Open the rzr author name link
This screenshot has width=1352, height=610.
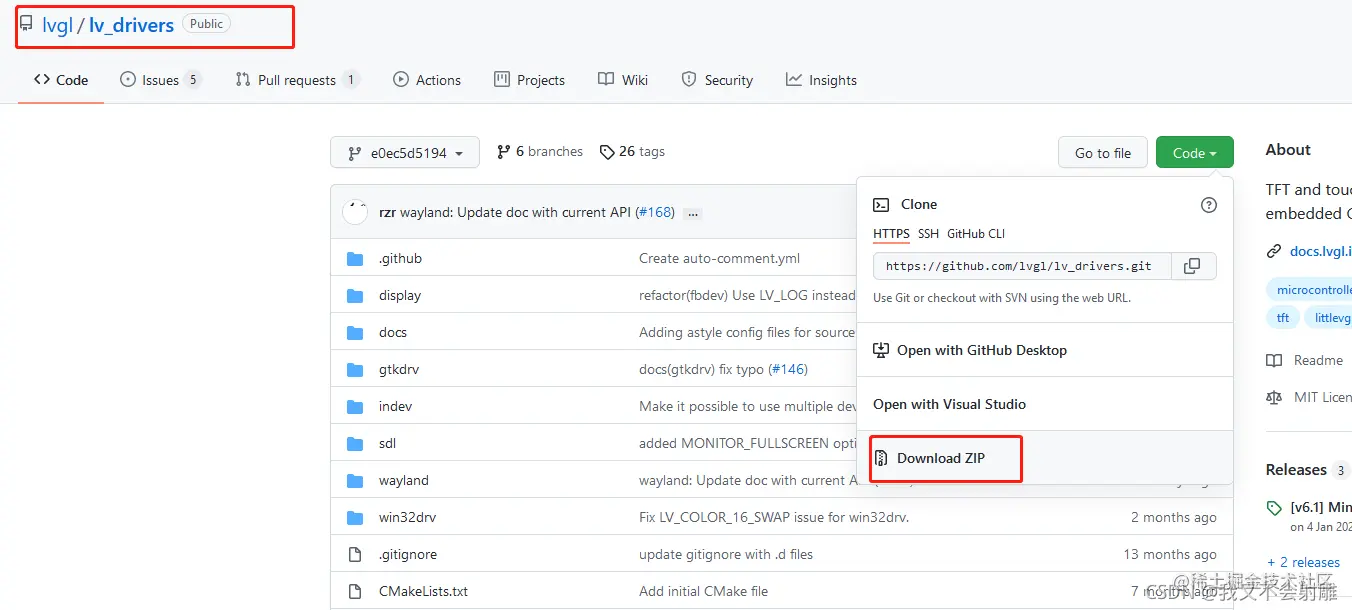click(387, 213)
